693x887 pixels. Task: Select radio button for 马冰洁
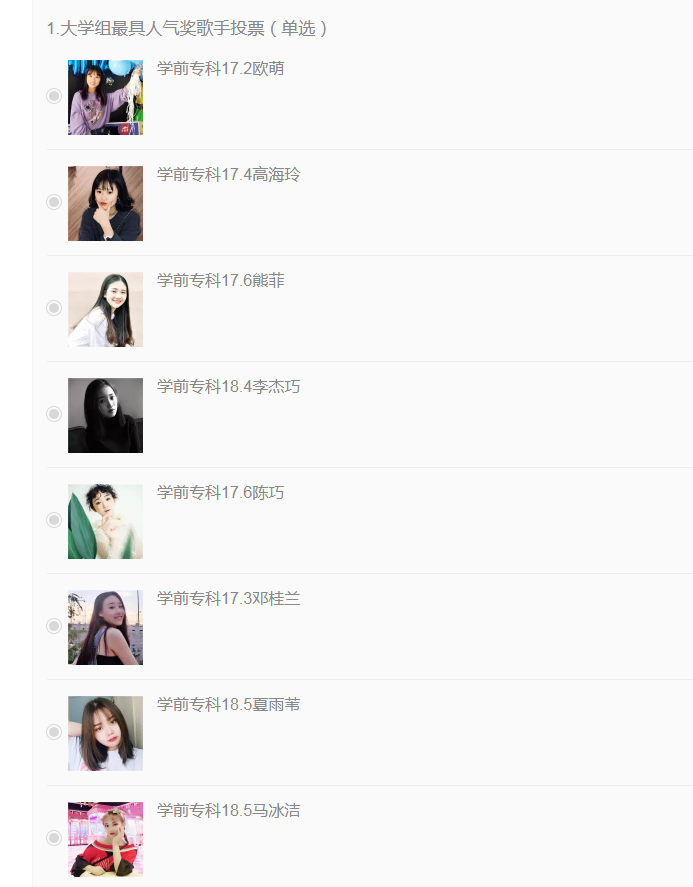[x=54, y=838]
